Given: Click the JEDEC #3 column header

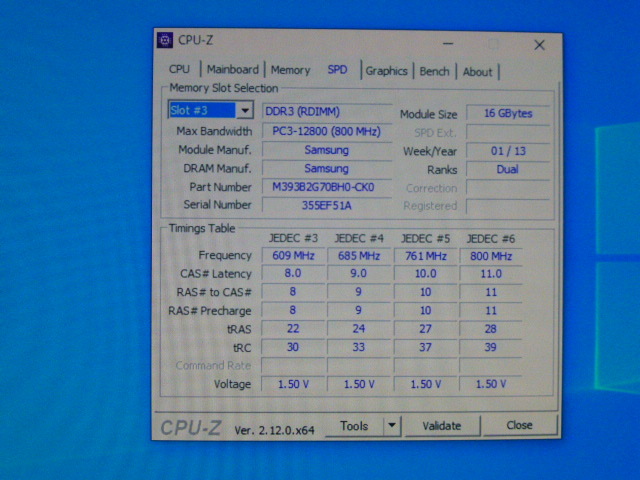Looking at the screenshot, I should pos(293,238).
